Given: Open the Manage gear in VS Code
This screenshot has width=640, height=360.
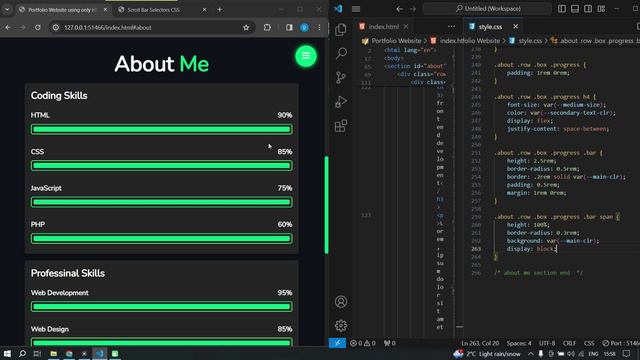Looking at the screenshot, I should [341, 326].
